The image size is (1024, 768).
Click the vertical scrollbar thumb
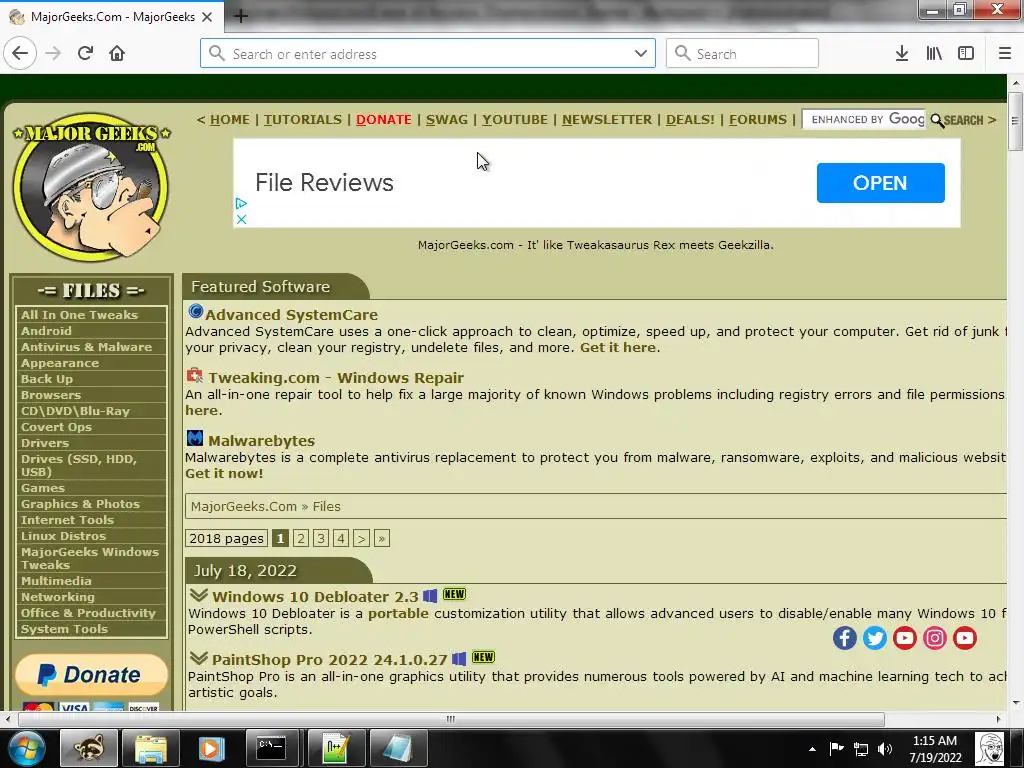point(1015,121)
